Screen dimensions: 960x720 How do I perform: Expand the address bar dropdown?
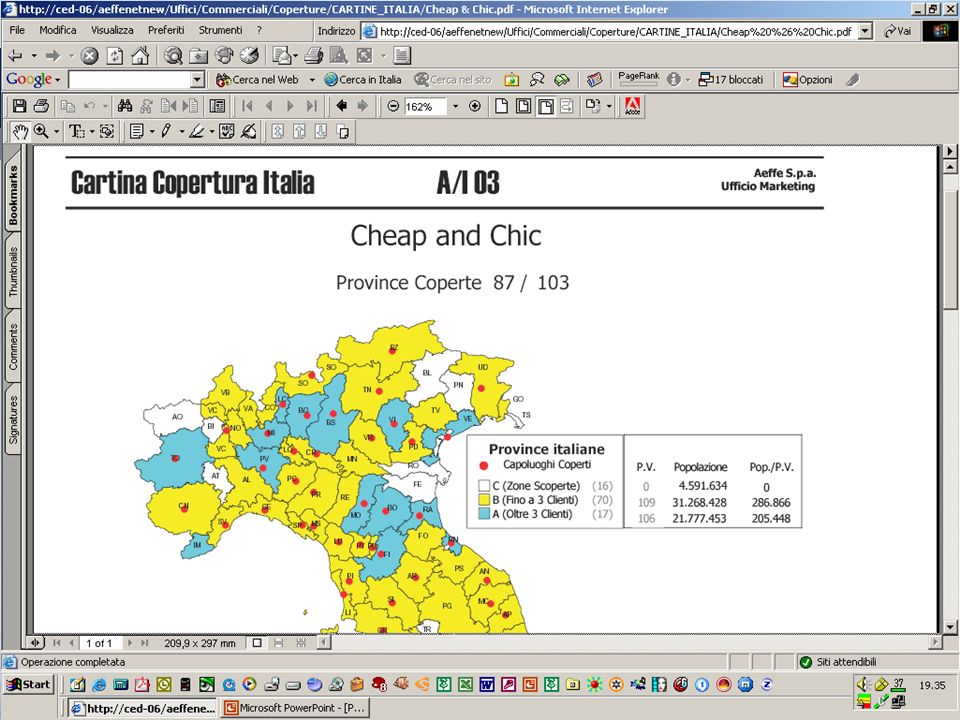tap(864, 31)
